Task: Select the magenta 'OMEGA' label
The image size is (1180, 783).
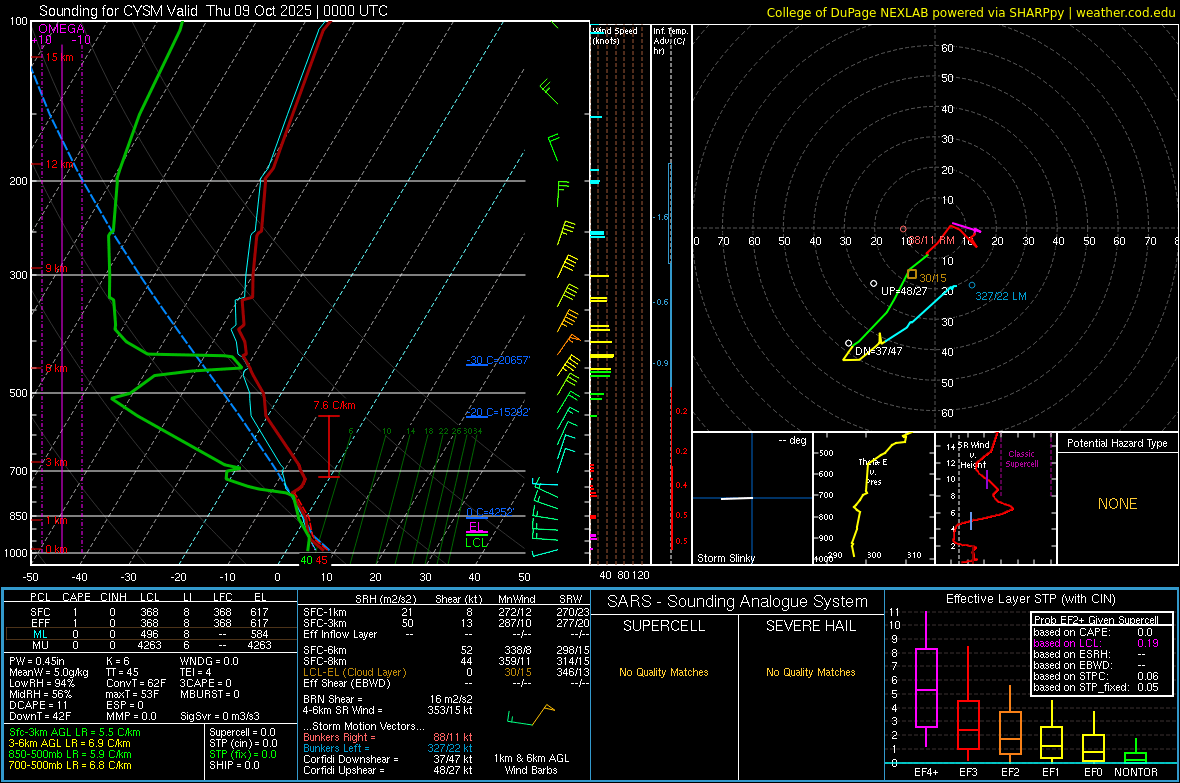Action: point(62,29)
